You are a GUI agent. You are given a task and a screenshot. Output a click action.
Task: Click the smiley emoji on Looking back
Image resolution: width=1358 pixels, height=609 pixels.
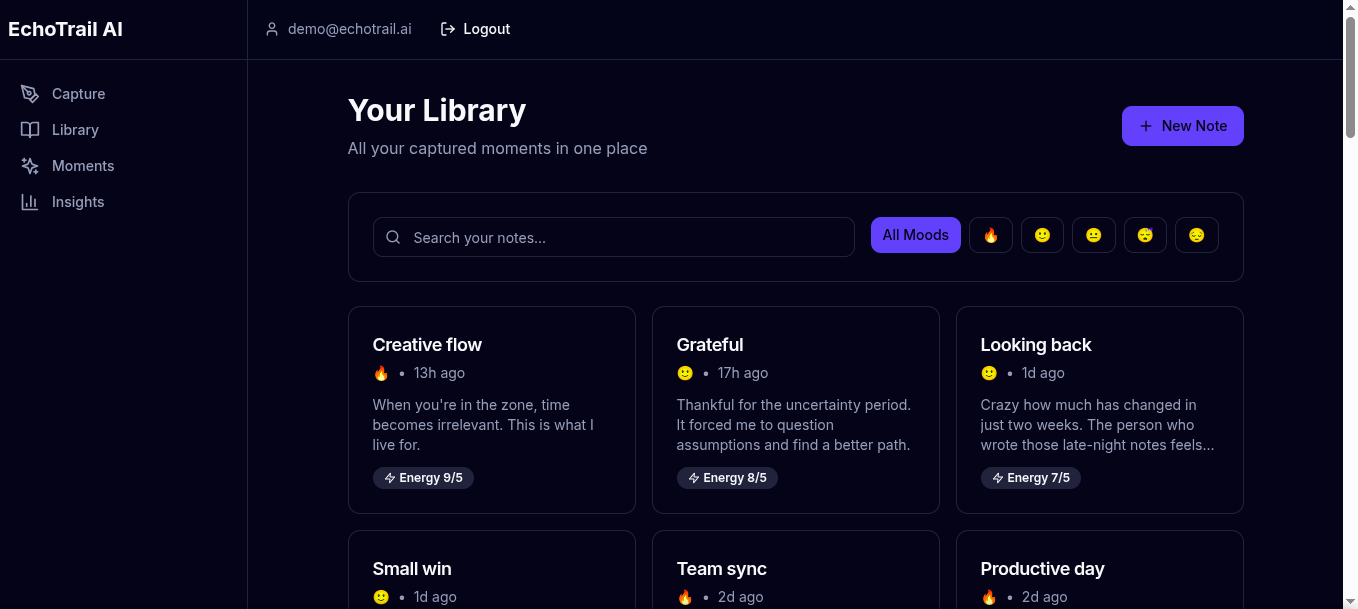point(989,373)
